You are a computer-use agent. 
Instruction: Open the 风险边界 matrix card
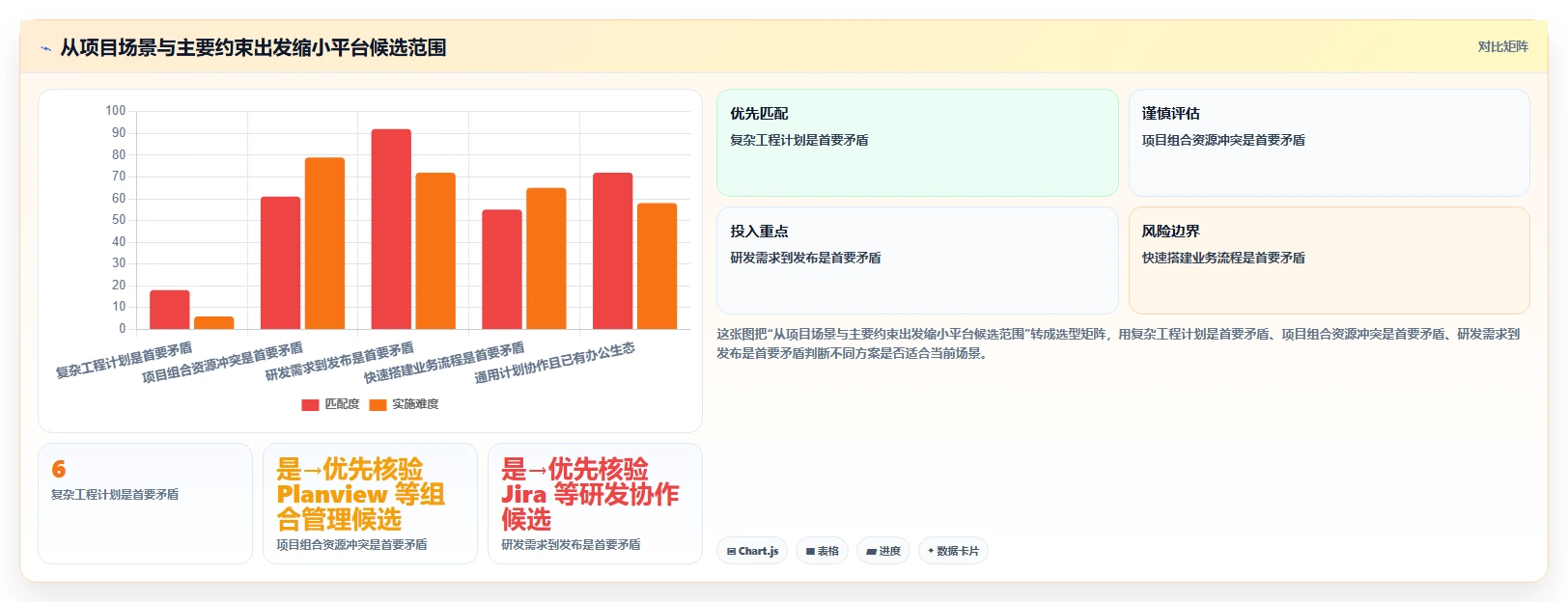(1329, 260)
